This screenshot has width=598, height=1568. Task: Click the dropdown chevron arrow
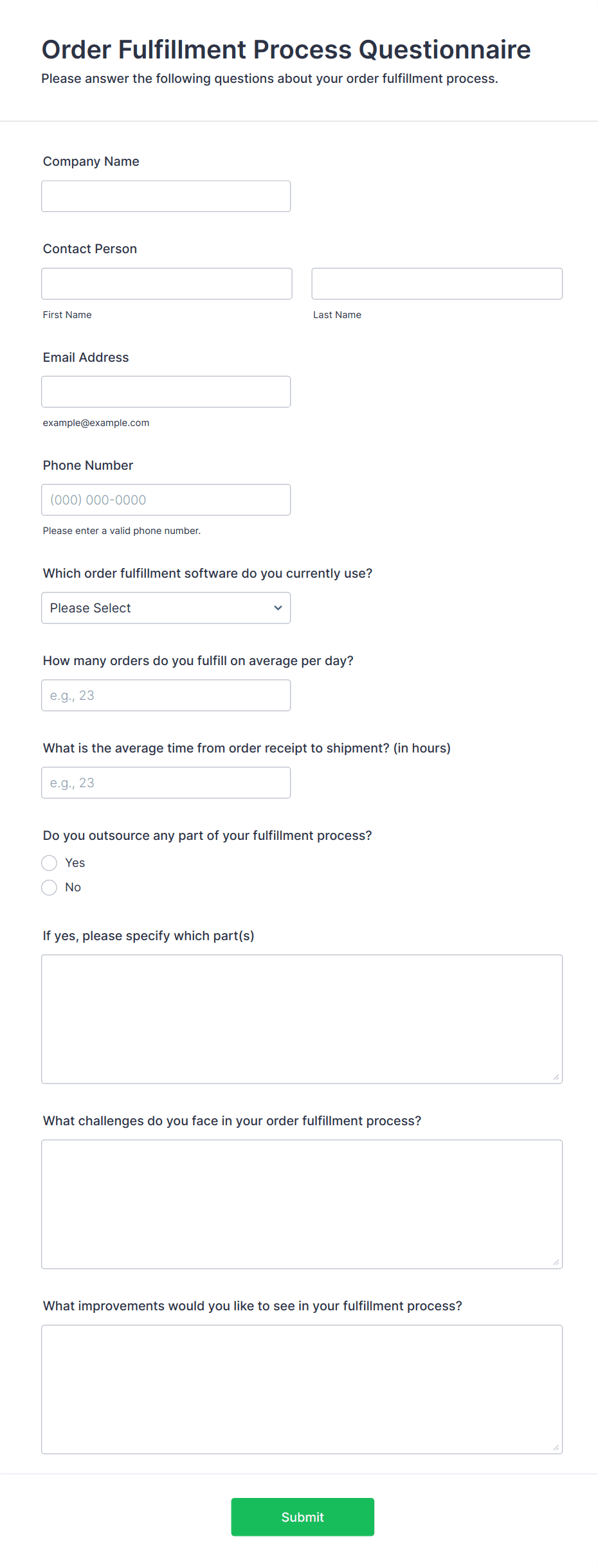278,608
